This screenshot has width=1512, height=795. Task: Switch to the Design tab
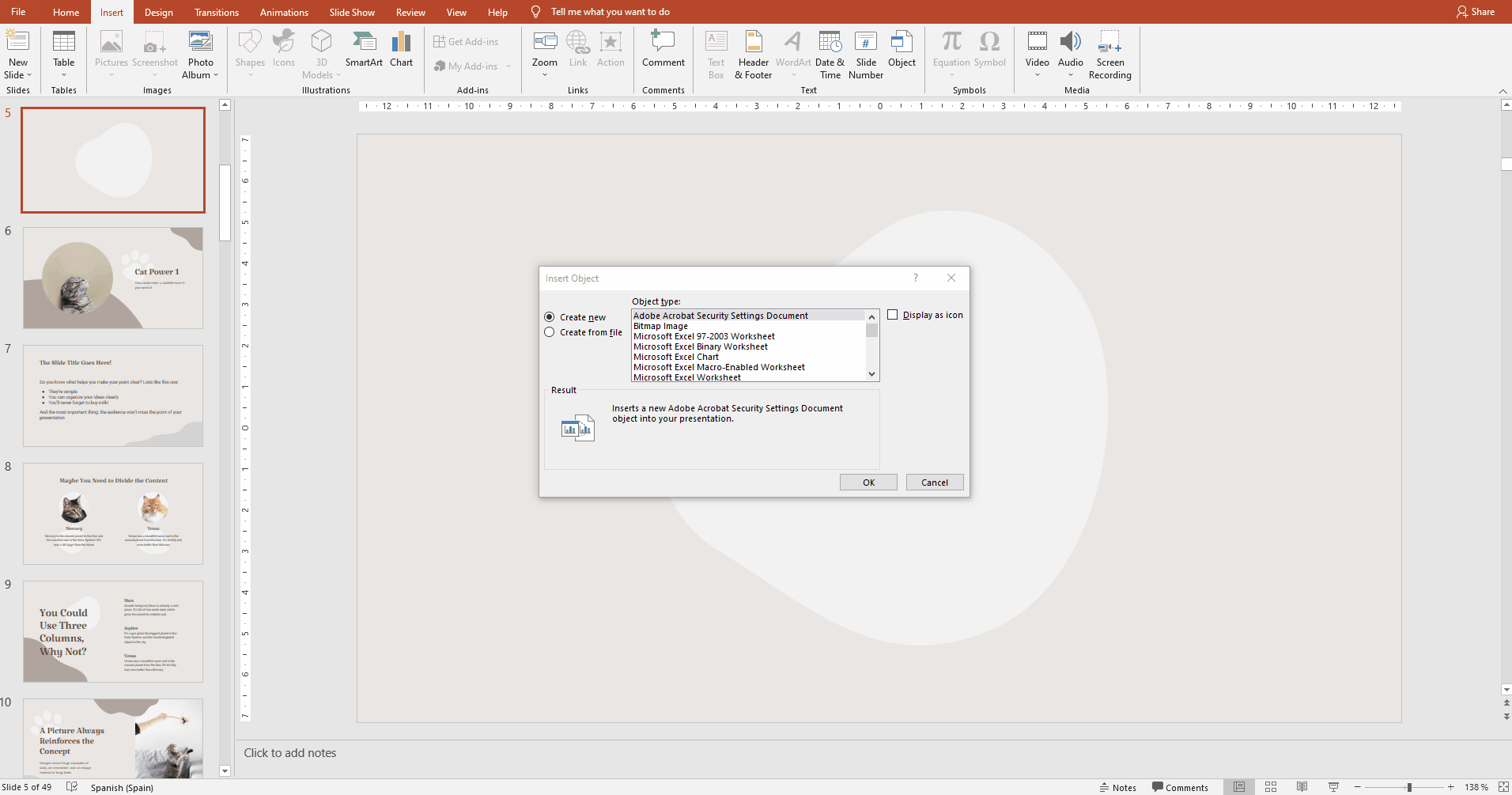coord(158,12)
